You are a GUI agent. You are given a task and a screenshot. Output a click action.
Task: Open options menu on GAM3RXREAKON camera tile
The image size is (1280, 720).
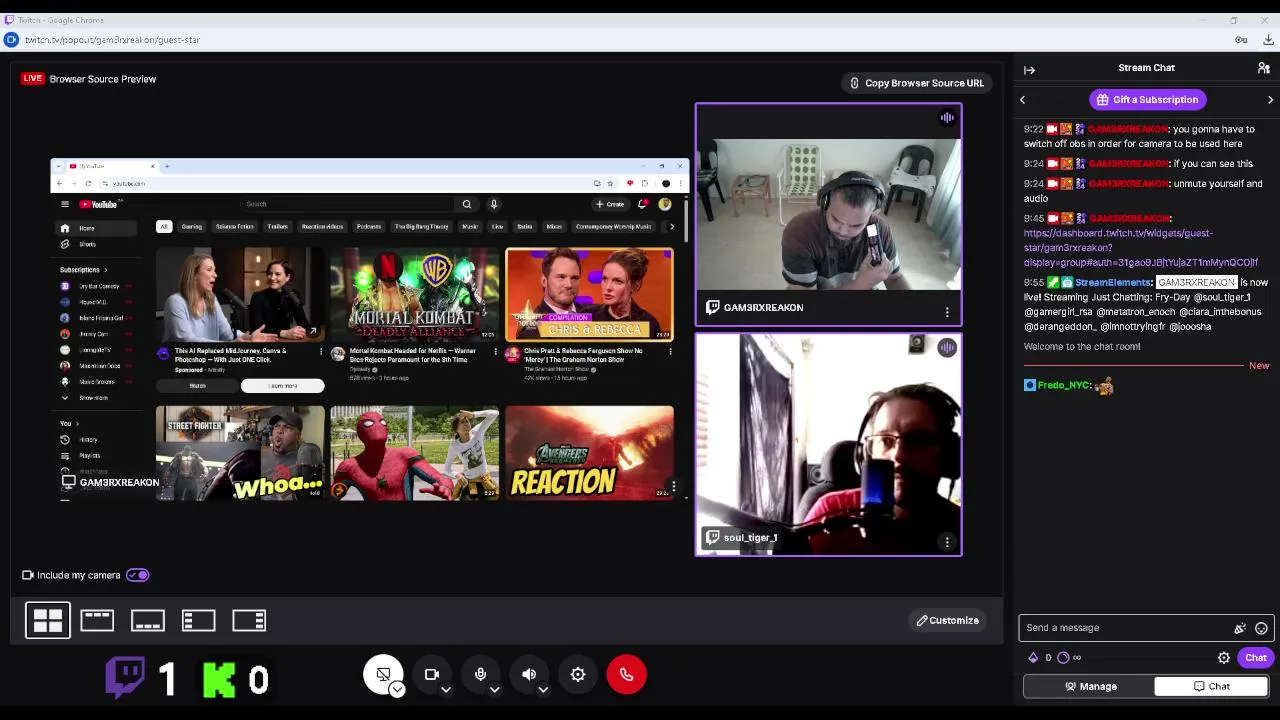click(947, 313)
